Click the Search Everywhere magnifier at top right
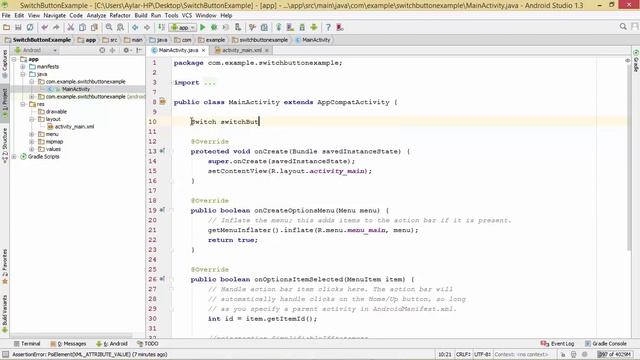 point(623,27)
